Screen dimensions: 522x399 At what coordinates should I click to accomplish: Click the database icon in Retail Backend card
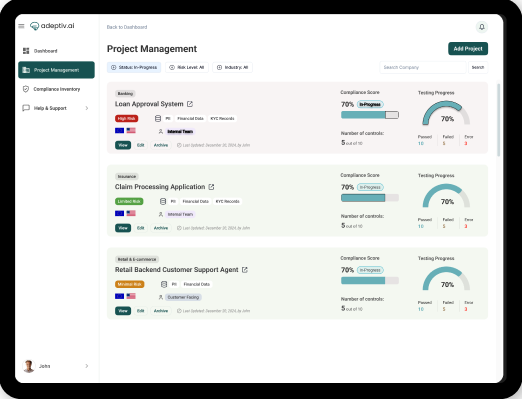coord(164,284)
